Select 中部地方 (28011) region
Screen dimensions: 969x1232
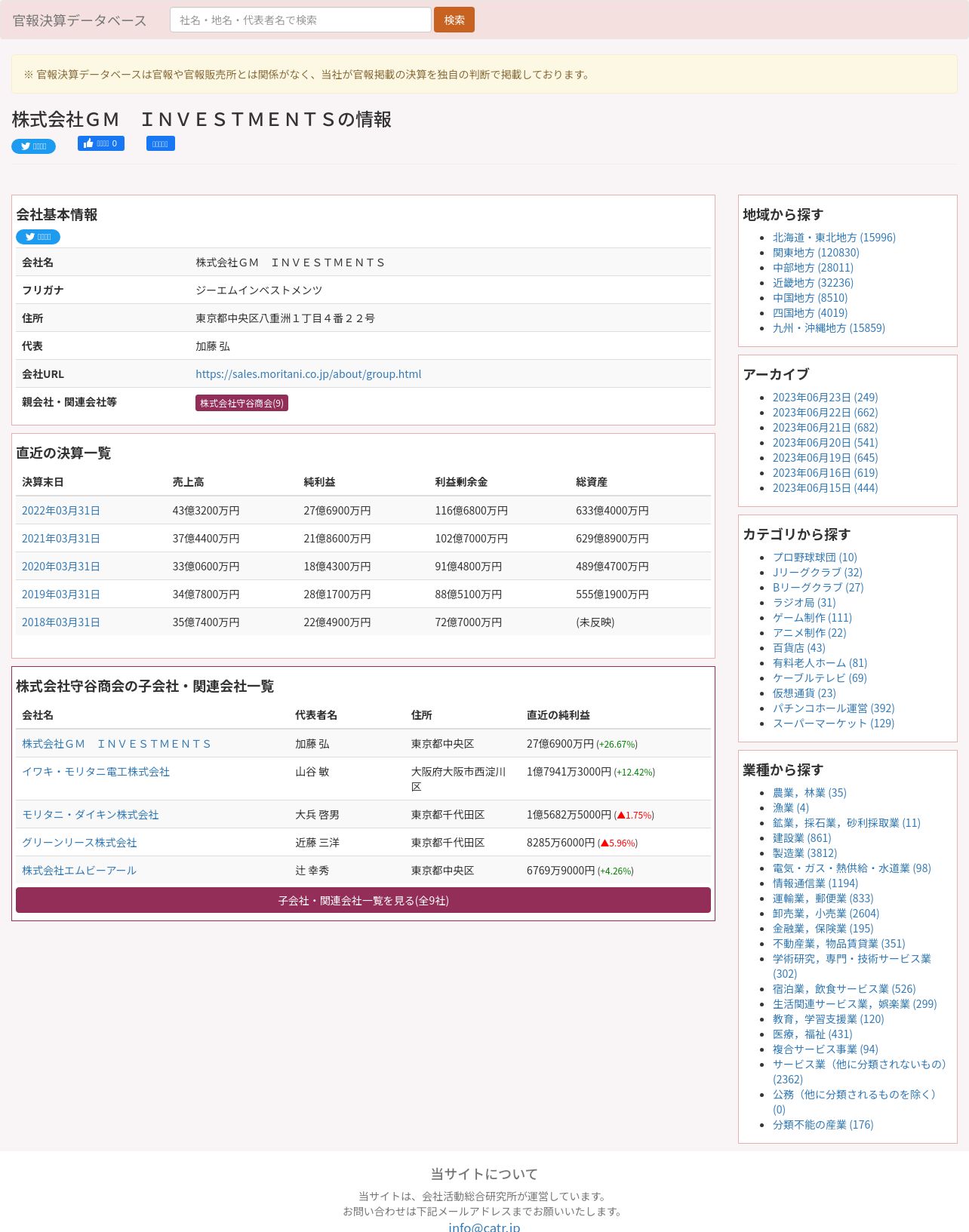coord(813,268)
